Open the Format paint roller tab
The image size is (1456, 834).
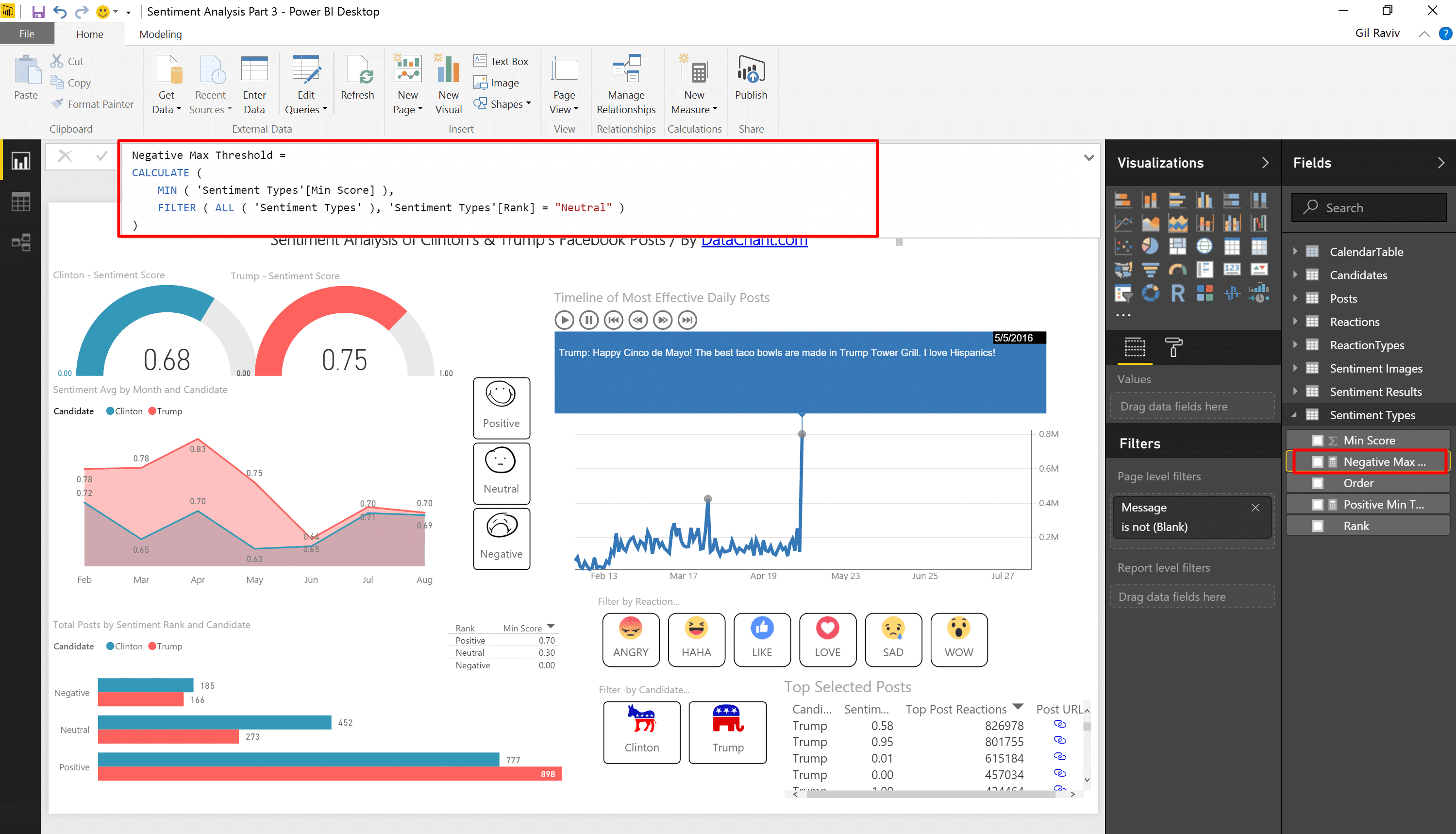(x=1173, y=347)
